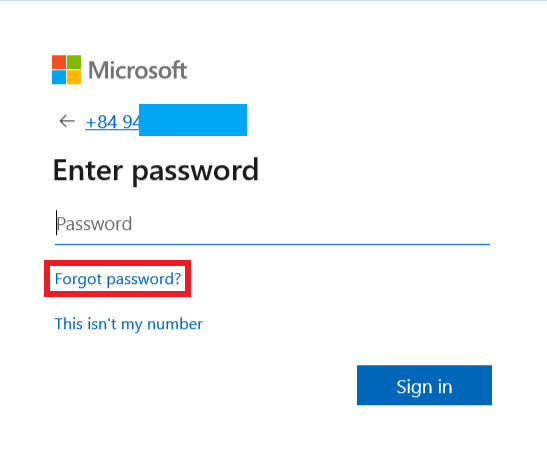Click the Microsoft four-square logo
The height and width of the screenshot is (458, 547).
67,70
